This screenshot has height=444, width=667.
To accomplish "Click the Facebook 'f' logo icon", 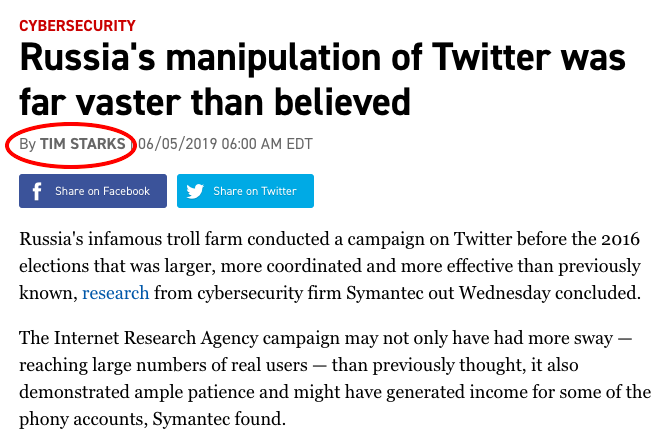I will [37, 191].
